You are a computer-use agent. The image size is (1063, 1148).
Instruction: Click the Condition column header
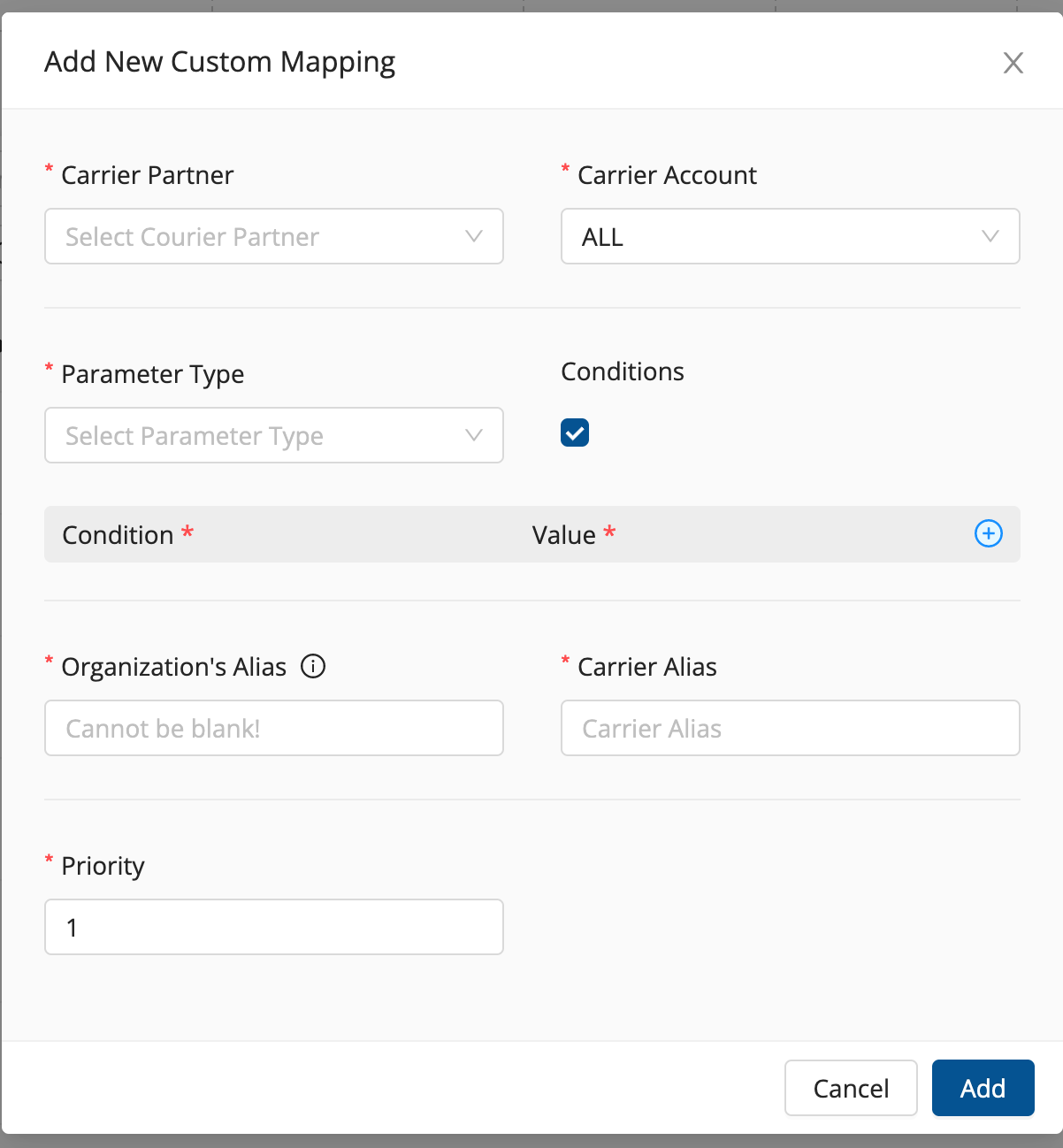pyautogui.click(x=119, y=535)
